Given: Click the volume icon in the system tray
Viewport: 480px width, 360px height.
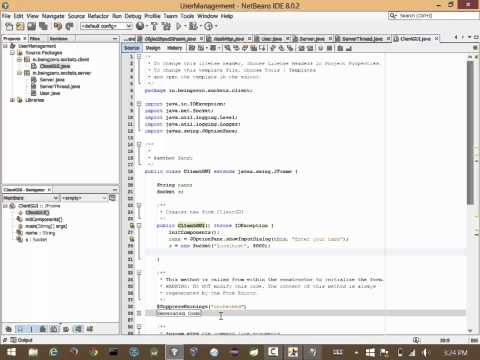Looking at the screenshot, I should pos(425,352).
